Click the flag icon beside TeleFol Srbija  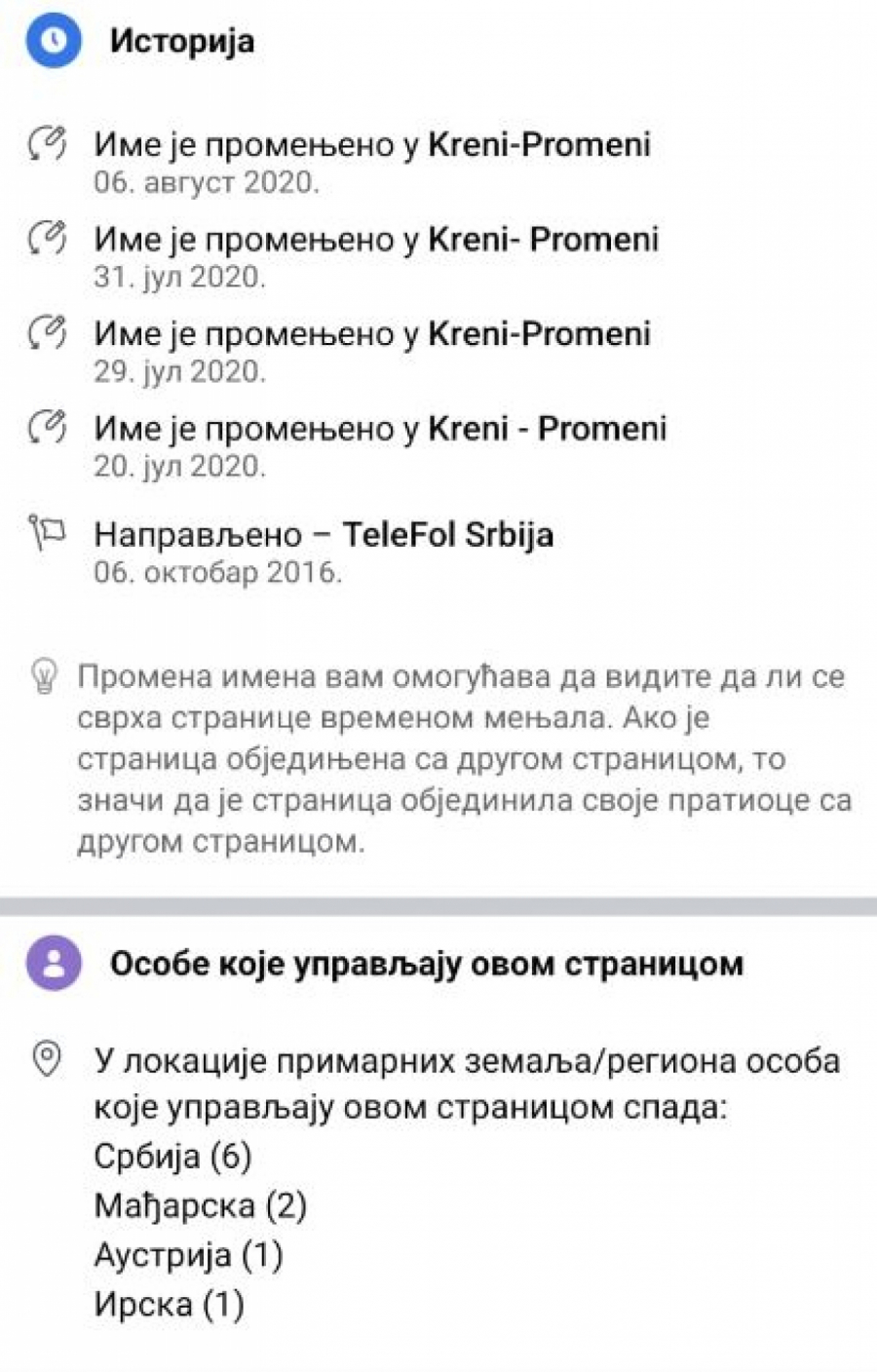[46, 532]
